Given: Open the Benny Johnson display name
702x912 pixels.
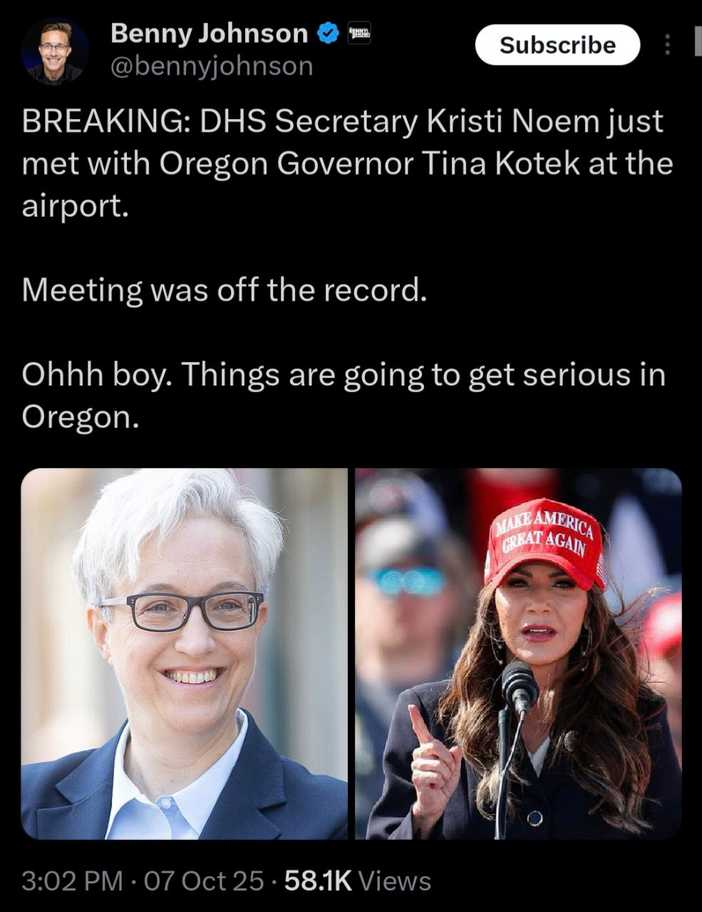Looking at the screenshot, I should tap(209, 34).
